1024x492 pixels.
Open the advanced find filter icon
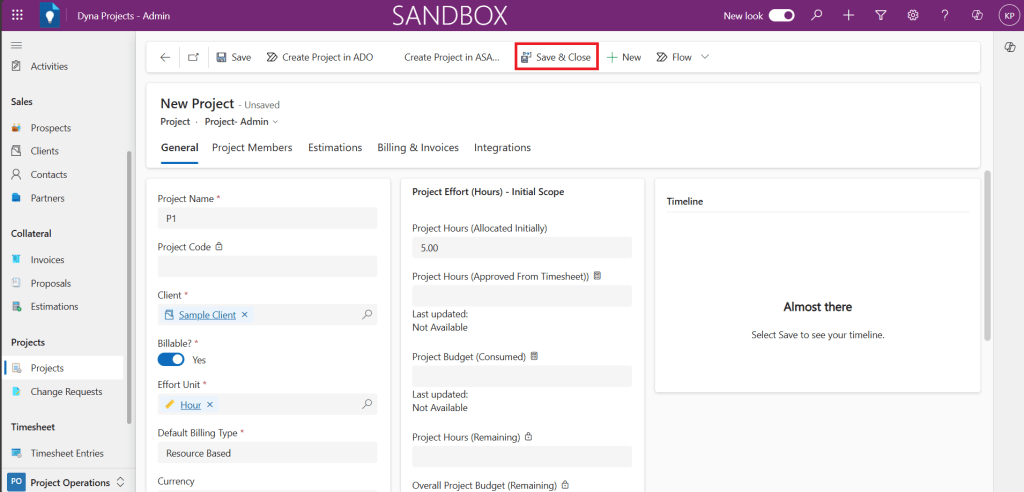pyautogui.click(x=880, y=16)
